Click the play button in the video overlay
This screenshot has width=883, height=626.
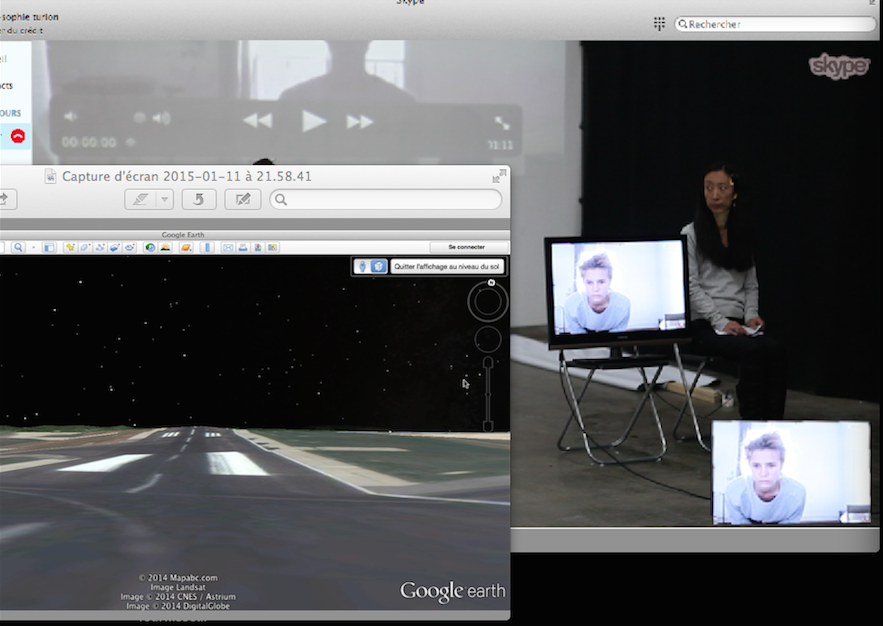coord(314,121)
